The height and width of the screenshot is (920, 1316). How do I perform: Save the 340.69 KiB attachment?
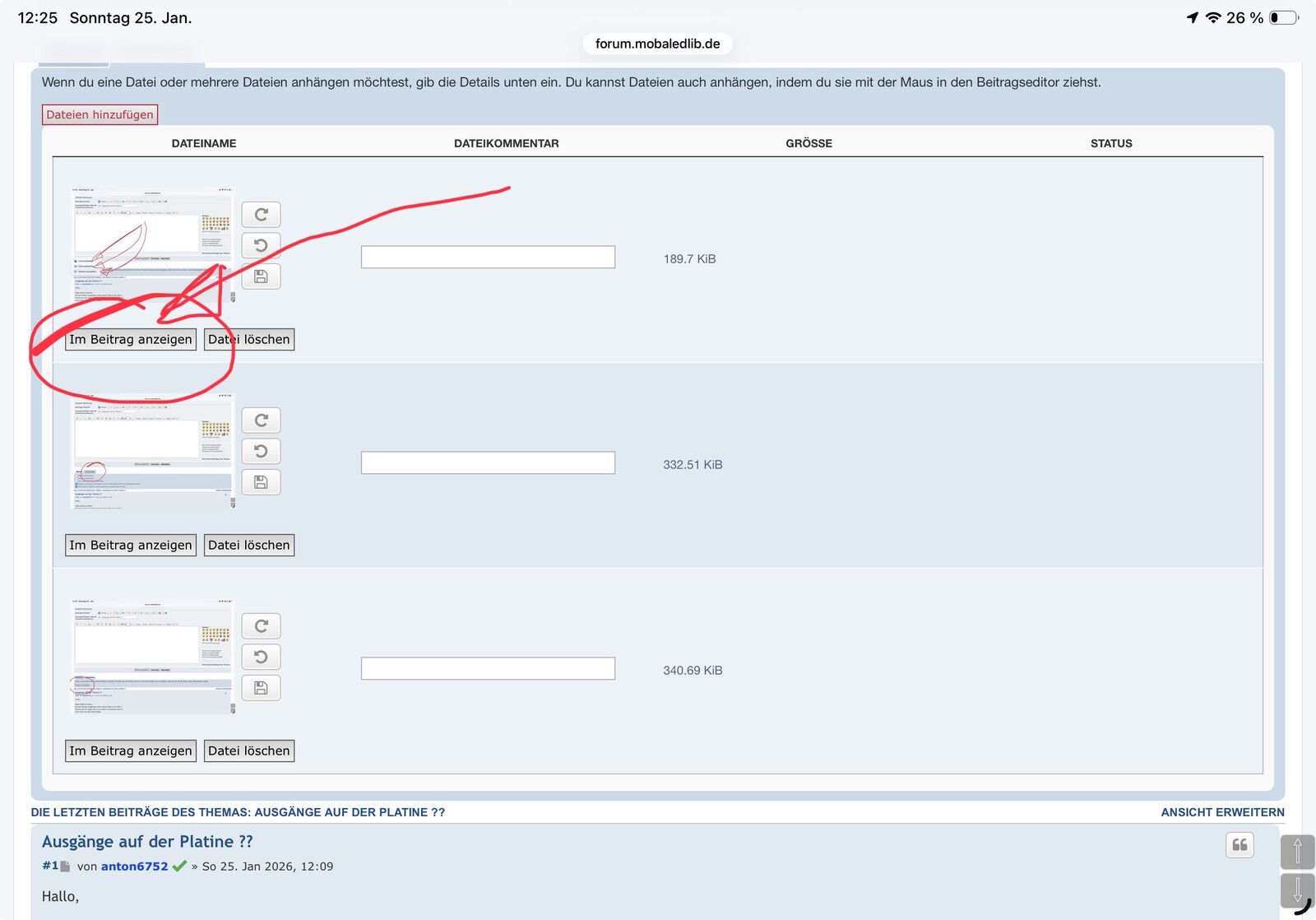click(x=261, y=688)
